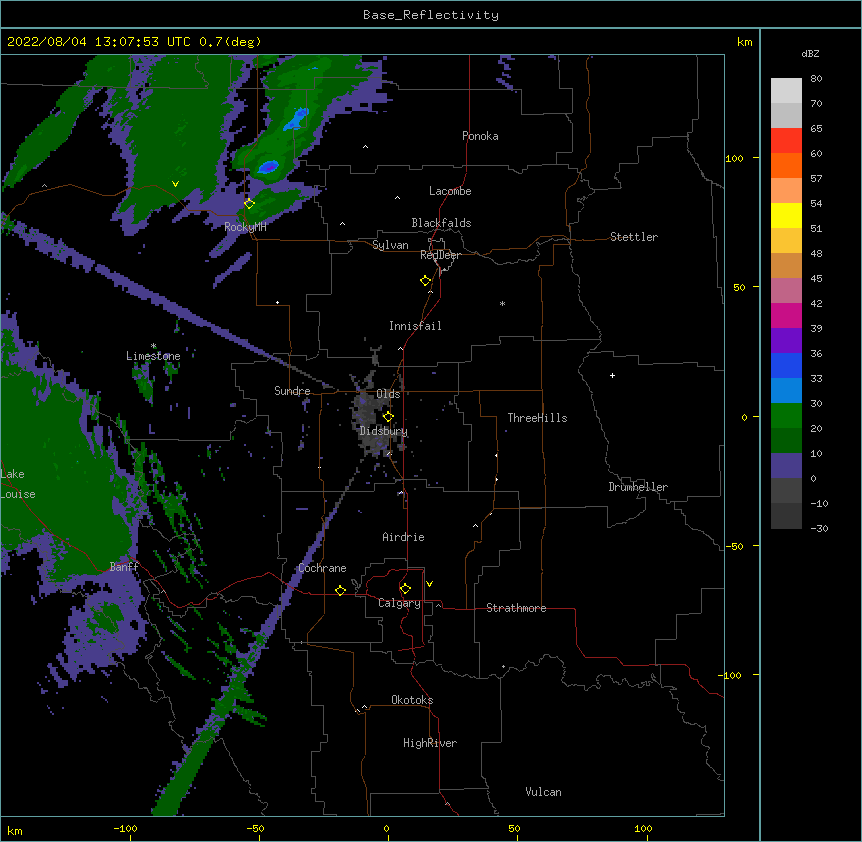Screen dimensions: 862x842
Task: Click the Blackfalds label on the map
Action: point(441,223)
